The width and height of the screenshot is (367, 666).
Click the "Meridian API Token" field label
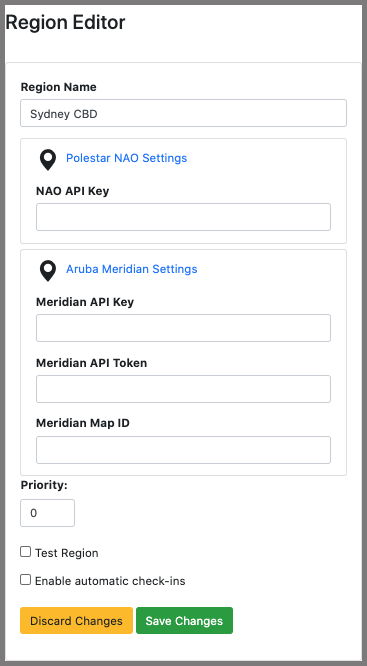pyautogui.click(x=91, y=363)
